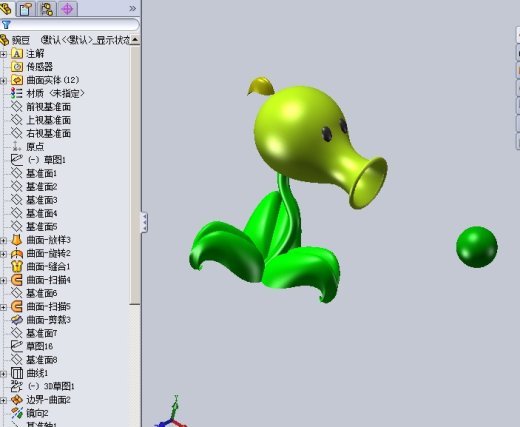This screenshot has width=520, height=427.
Task: Select the 草图1 sketch icon
Action: tap(17, 160)
